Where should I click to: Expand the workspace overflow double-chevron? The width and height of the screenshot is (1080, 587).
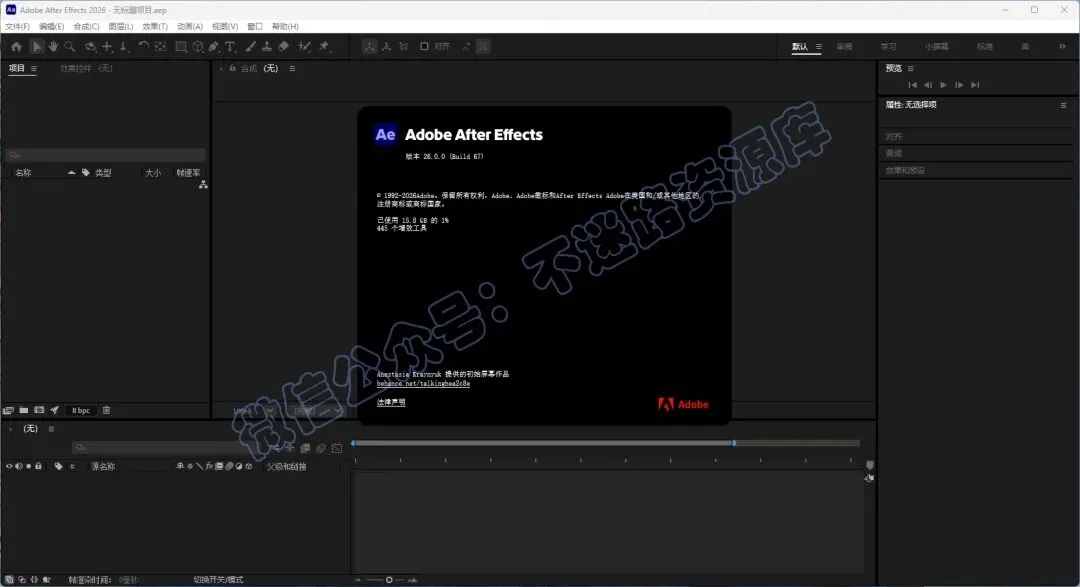1062,46
